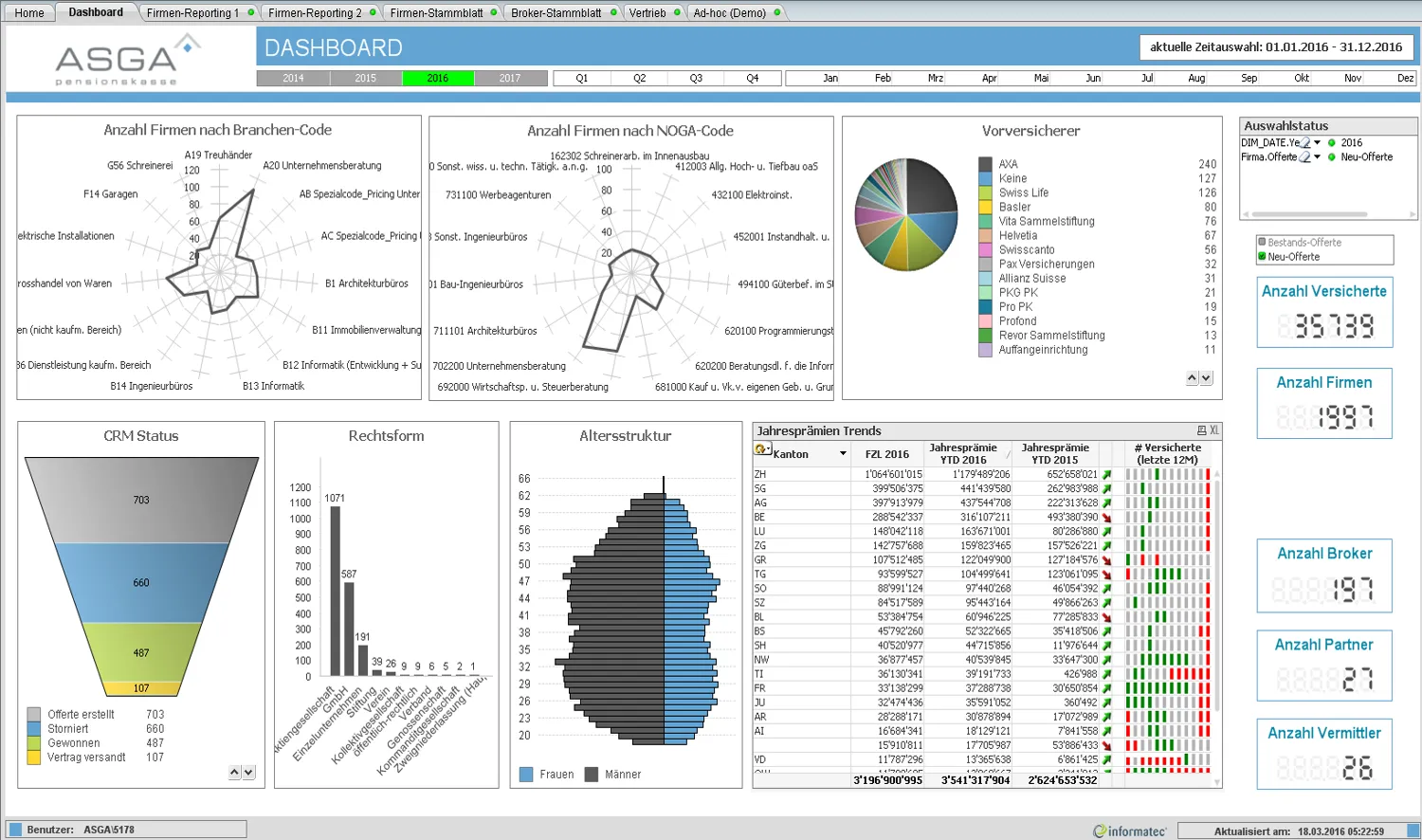This screenshot has width=1422, height=840.
Task: Click the Frauen legend color swatch
Action: point(526,775)
